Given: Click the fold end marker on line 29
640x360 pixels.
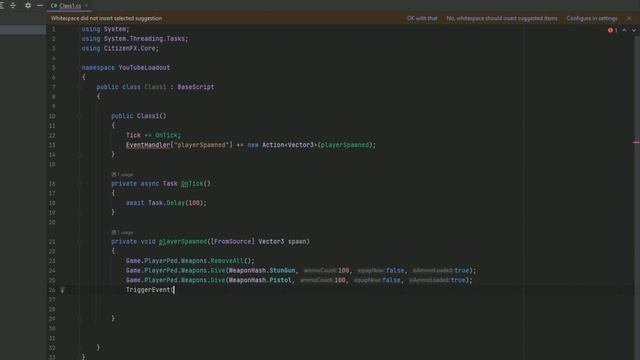Looking at the screenshot, I should pyautogui.click(x=80, y=318).
